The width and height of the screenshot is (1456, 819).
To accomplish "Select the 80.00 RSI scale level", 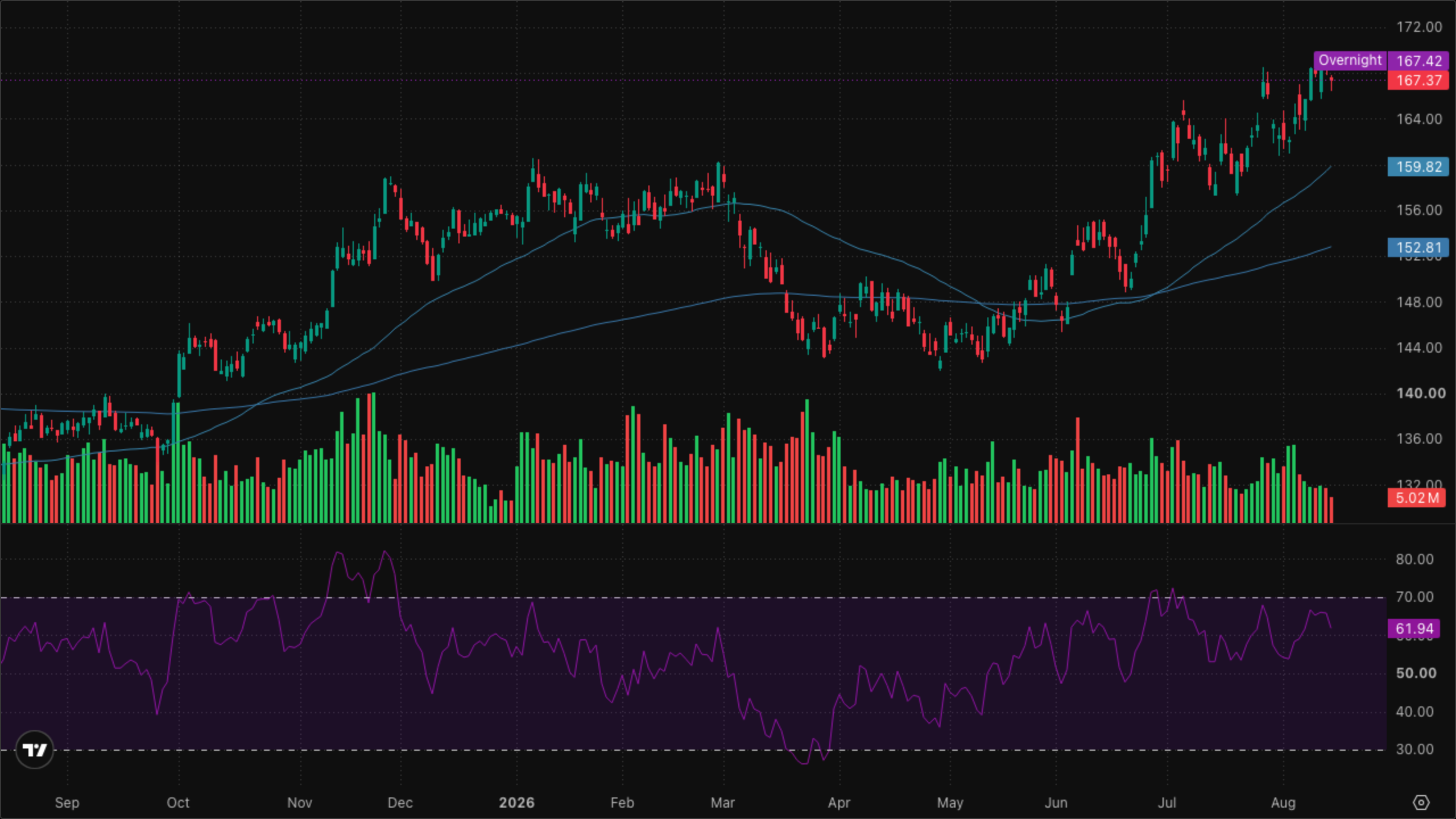I will 1414,559.
